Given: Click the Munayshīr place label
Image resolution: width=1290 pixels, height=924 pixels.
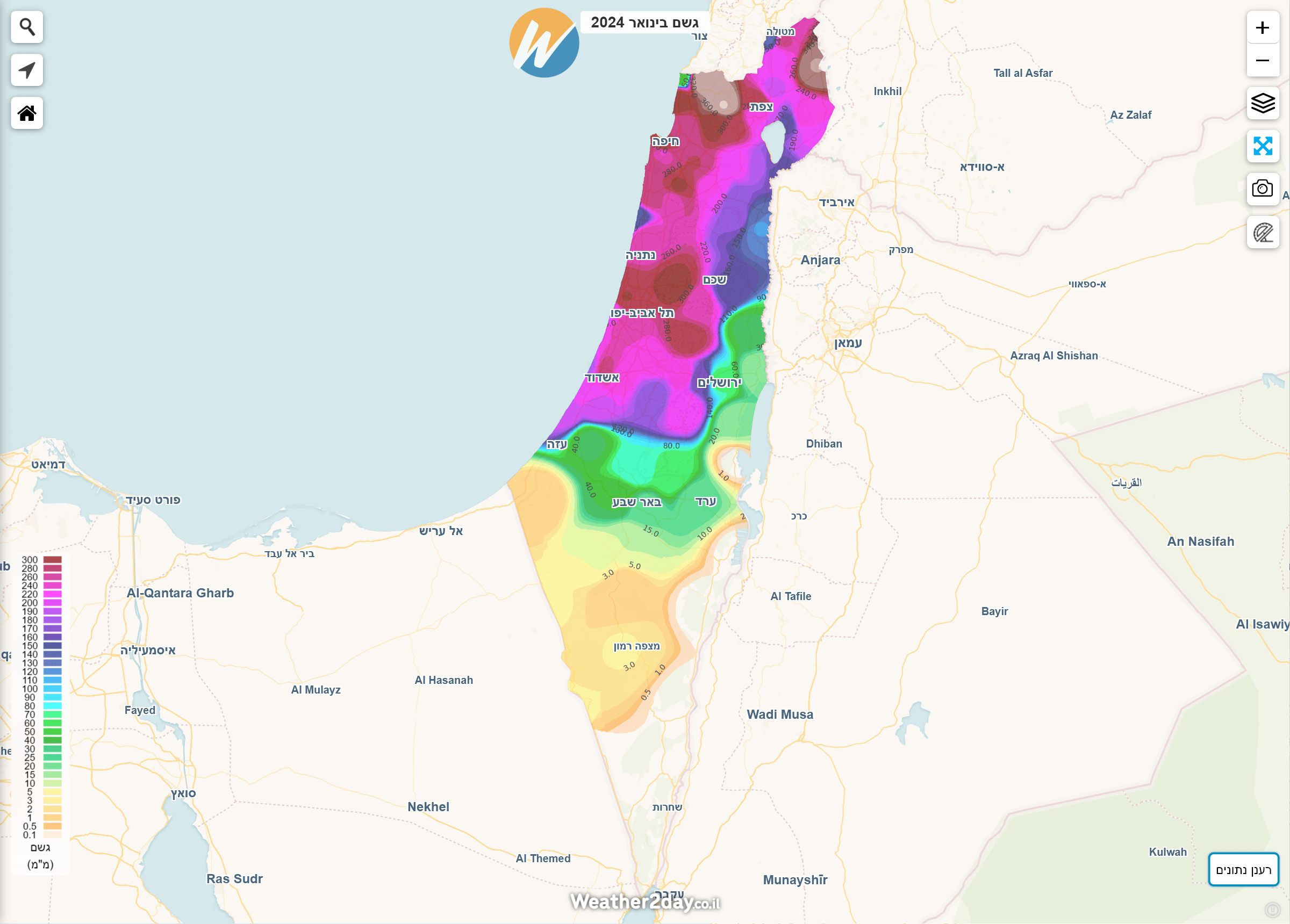Looking at the screenshot, I should click(795, 879).
